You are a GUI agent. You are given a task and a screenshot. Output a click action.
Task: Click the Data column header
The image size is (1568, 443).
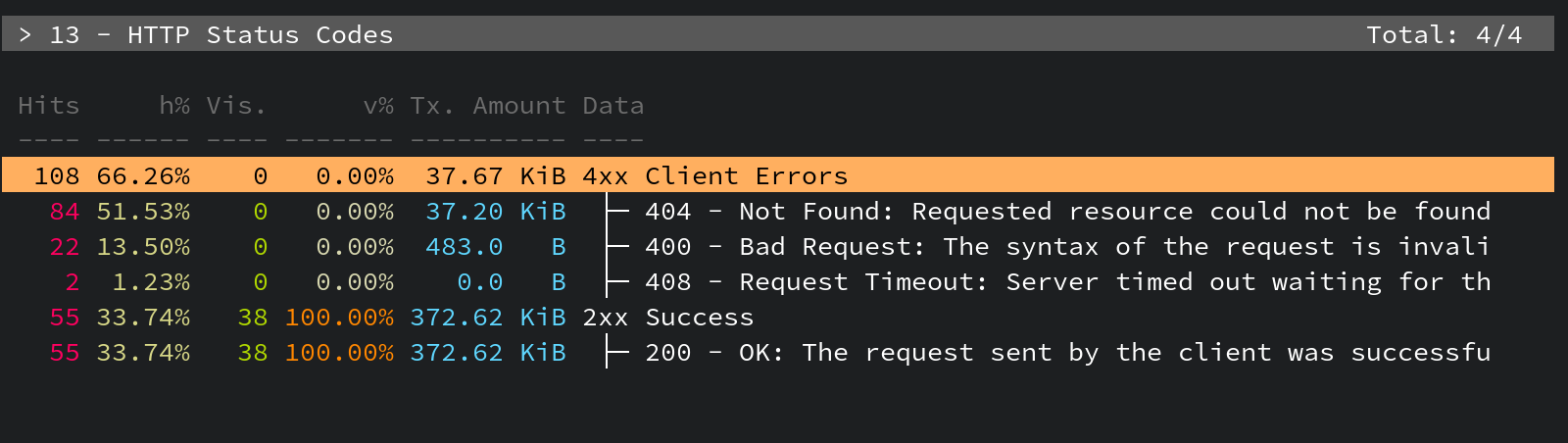click(x=612, y=106)
